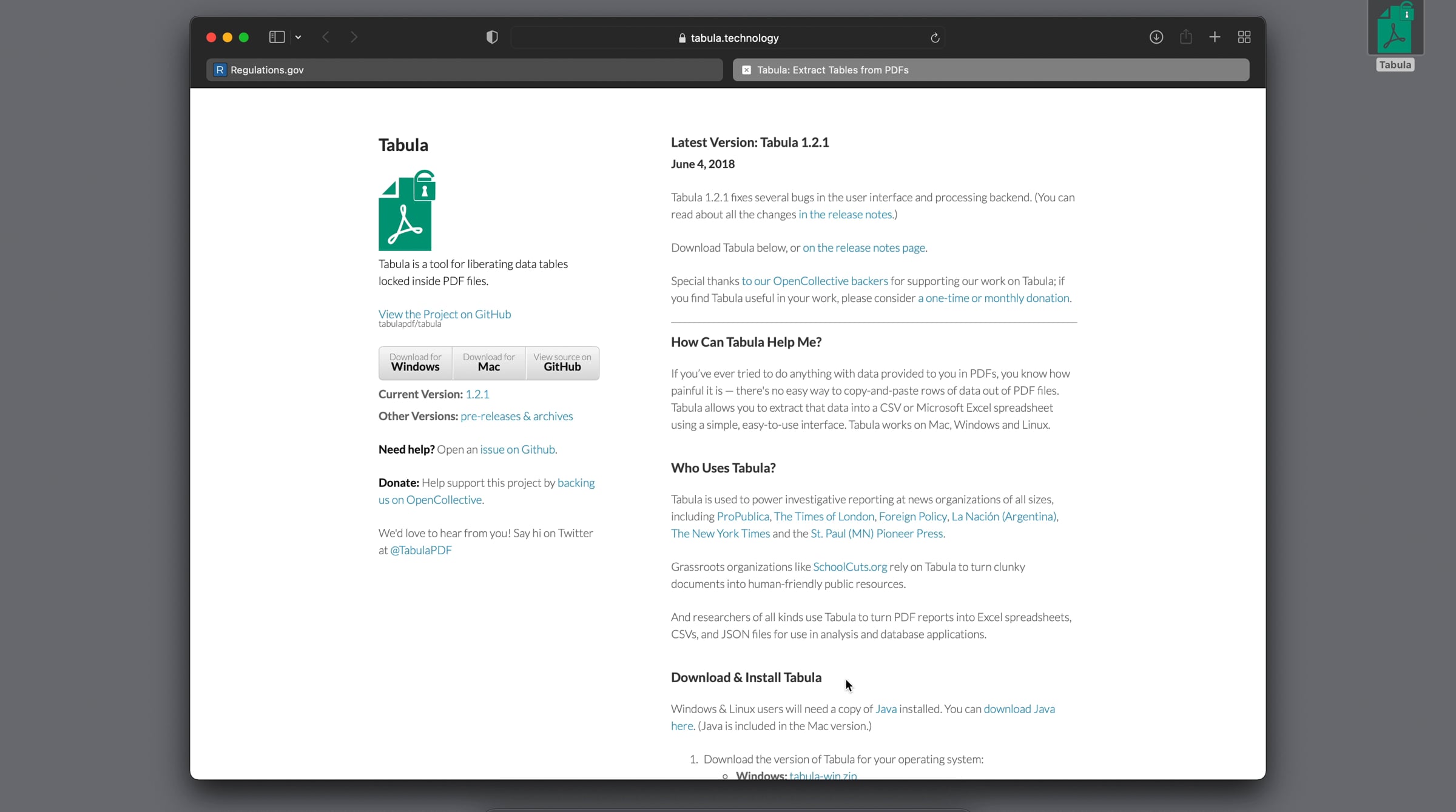Image resolution: width=1456 pixels, height=812 pixels.
Task: Open the View the Project on GitHub link
Action: click(x=445, y=314)
